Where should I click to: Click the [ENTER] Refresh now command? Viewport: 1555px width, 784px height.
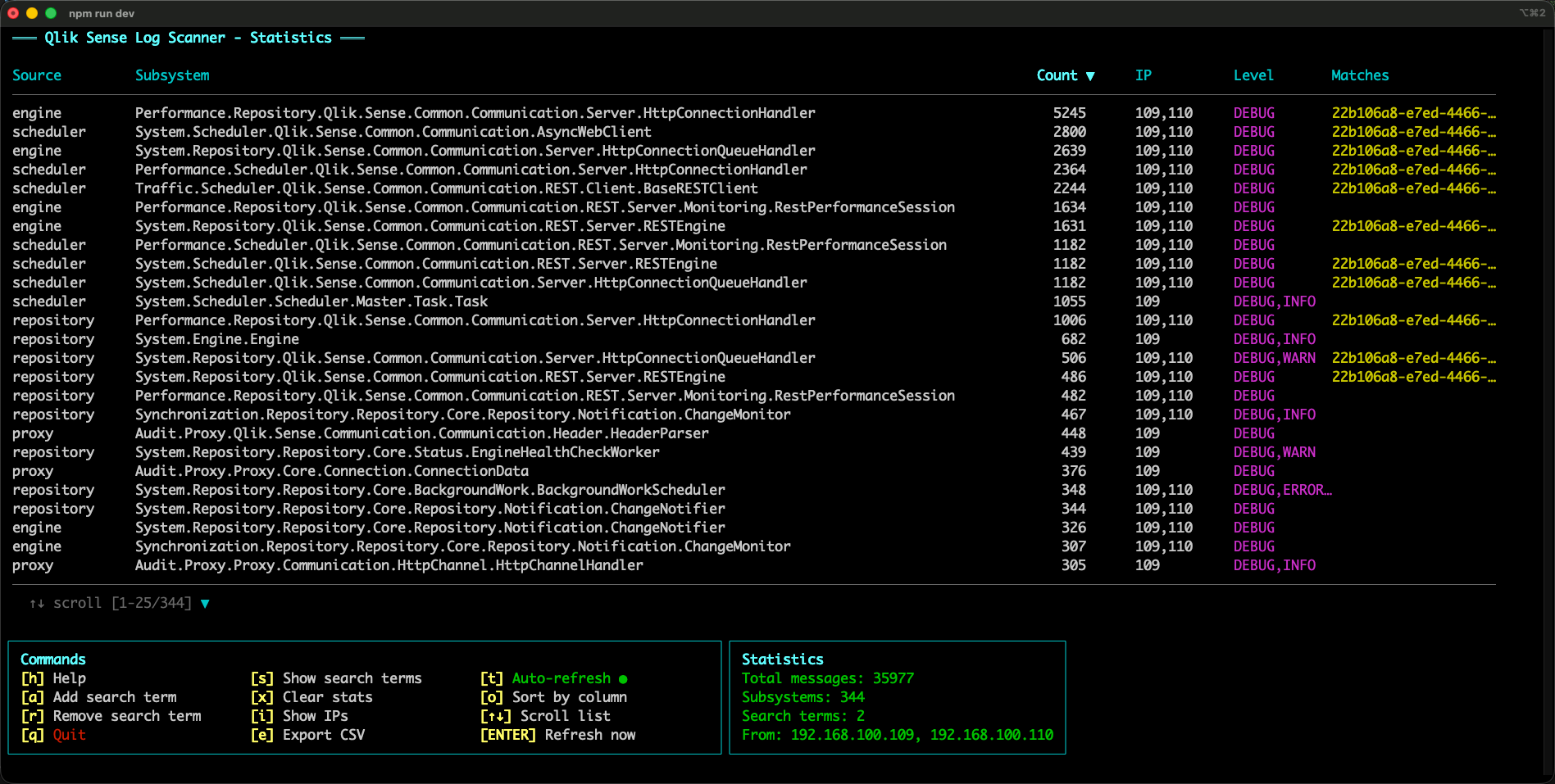point(557,735)
